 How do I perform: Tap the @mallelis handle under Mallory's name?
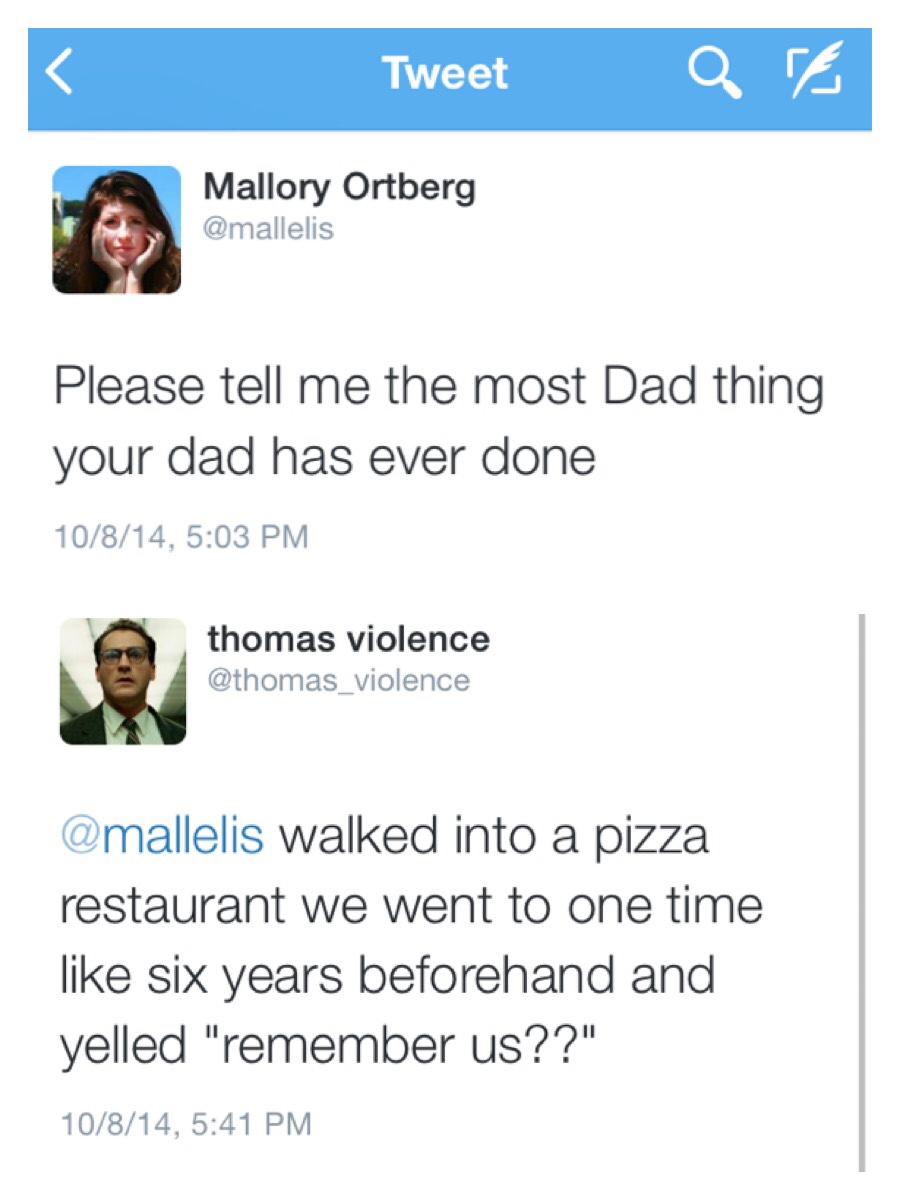pos(268,229)
